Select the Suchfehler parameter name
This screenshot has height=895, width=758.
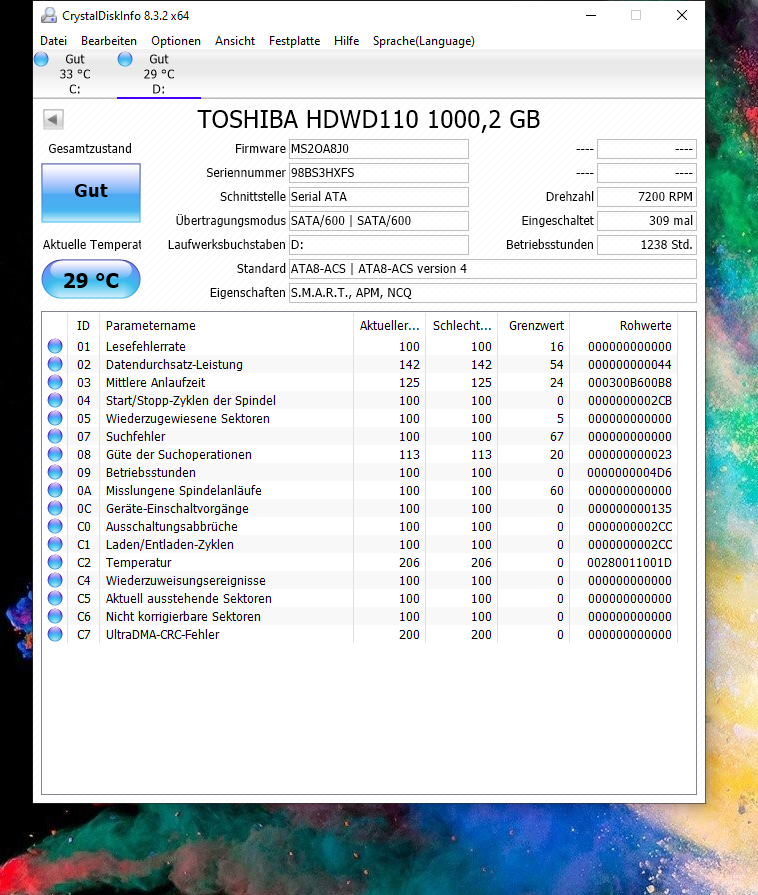tap(135, 437)
